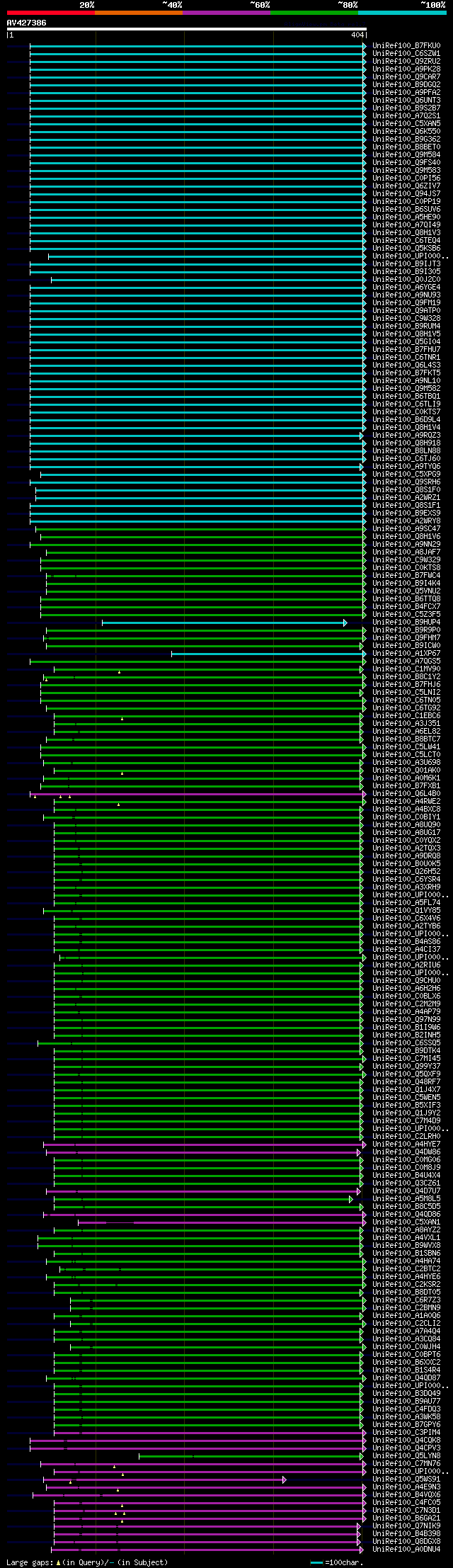Select the UniRef100_C6SZW1 hit label

pyautogui.click(x=406, y=54)
